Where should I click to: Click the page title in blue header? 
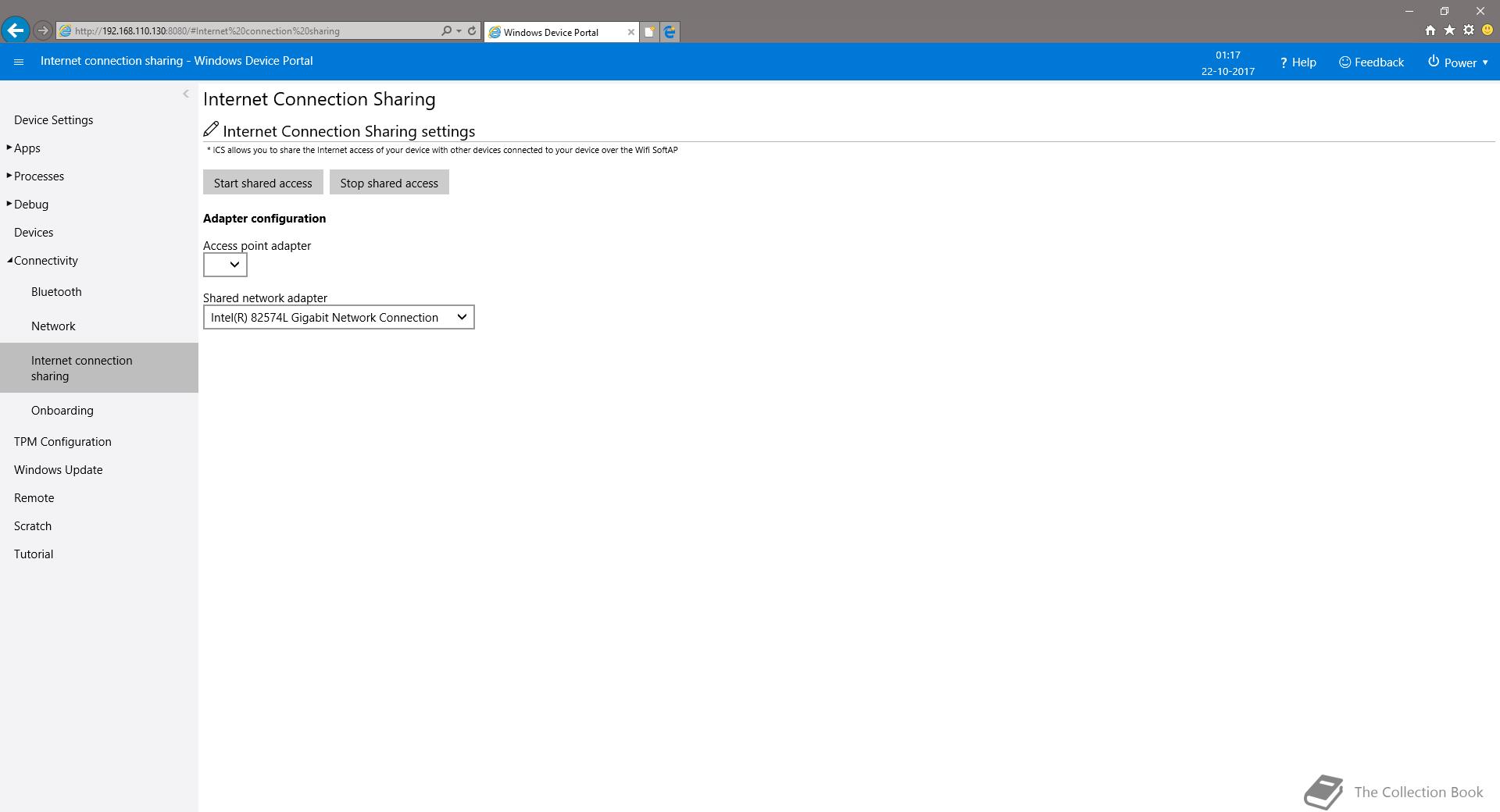[x=177, y=61]
